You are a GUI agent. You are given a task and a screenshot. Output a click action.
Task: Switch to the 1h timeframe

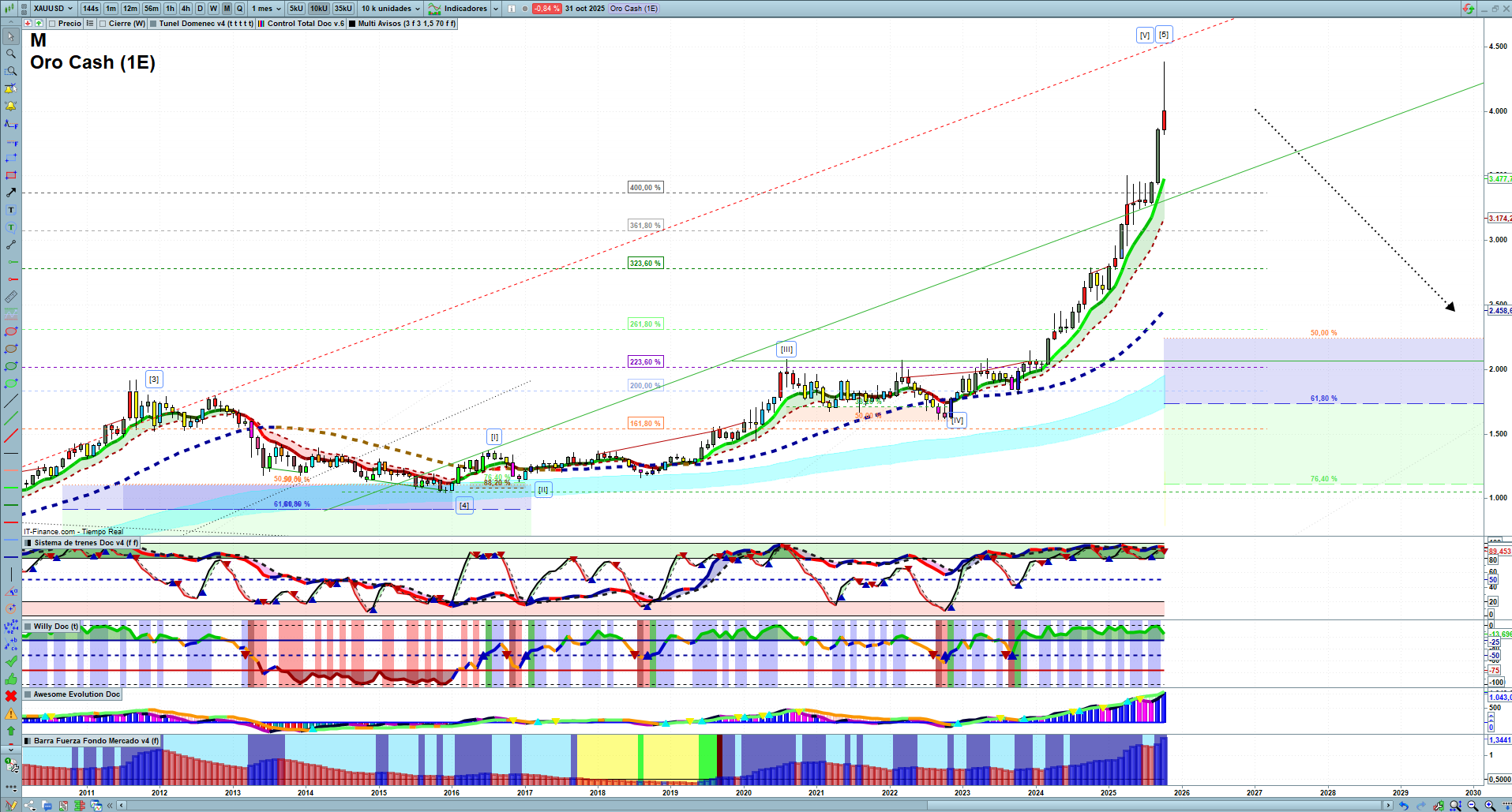coord(171,9)
